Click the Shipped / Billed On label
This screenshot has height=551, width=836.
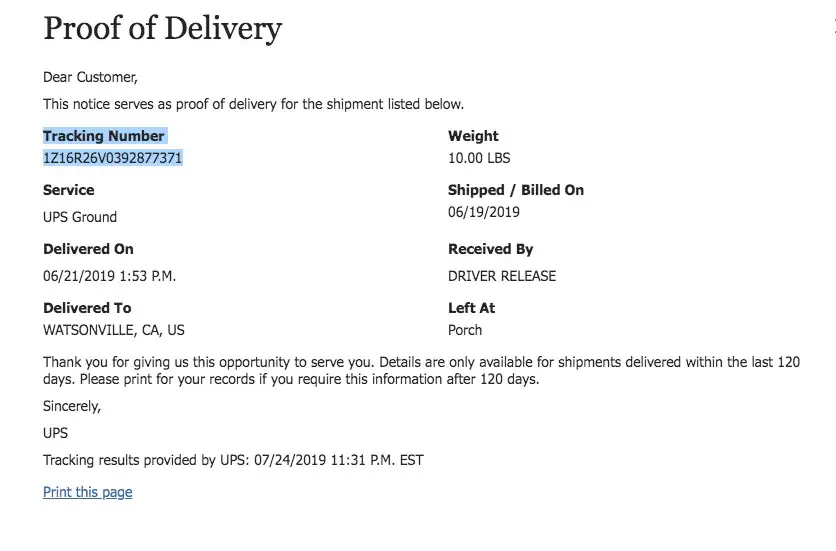point(516,190)
